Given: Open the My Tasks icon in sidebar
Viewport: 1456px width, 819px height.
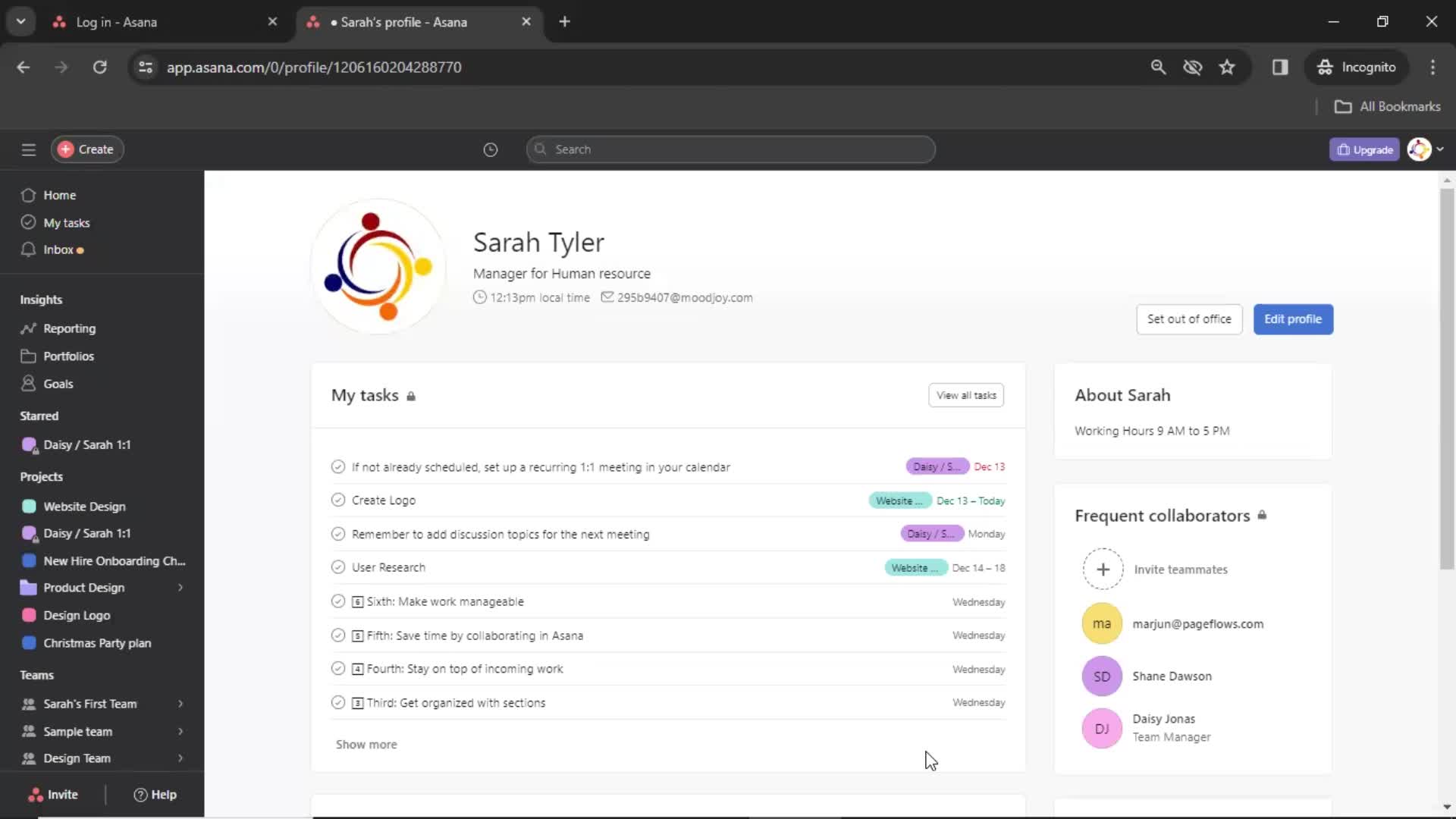Looking at the screenshot, I should (x=28, y=222).
